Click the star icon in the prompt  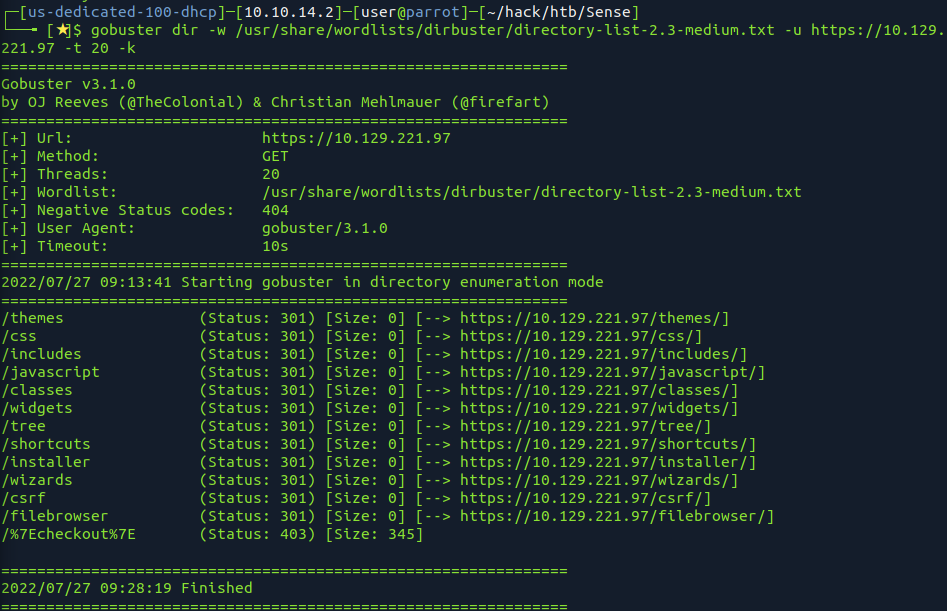63,30
